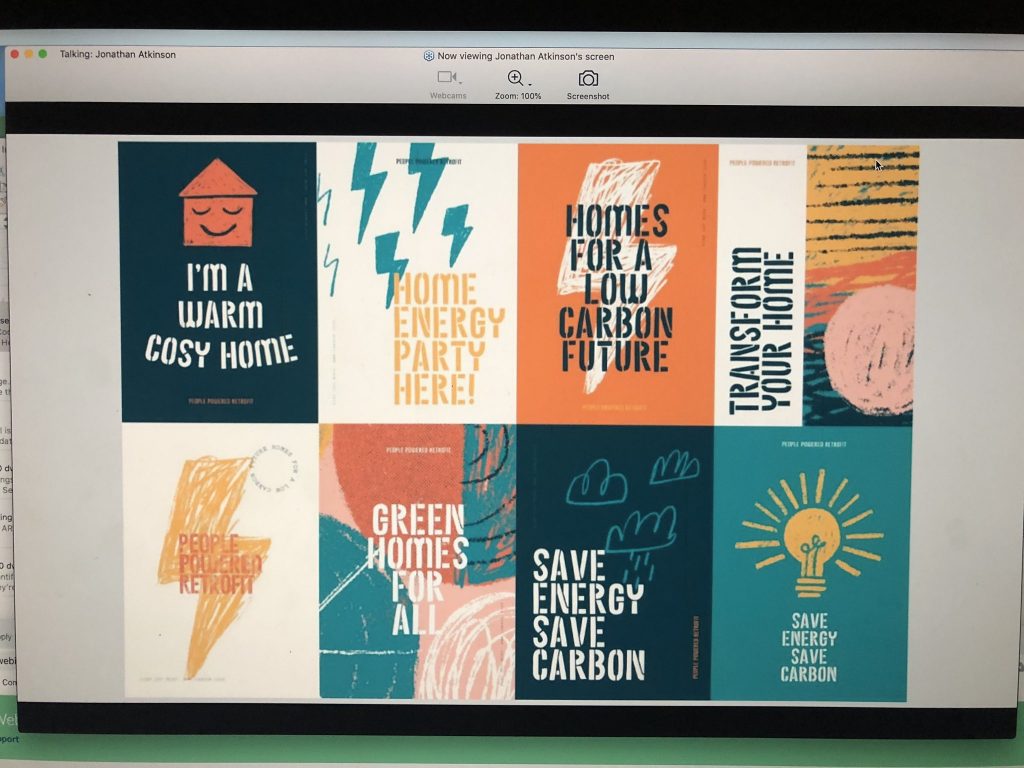Viewport: 1024px width, 768px height.
Task: Open the Zoom: 100% magnifier control
Action: click(518, 85)
